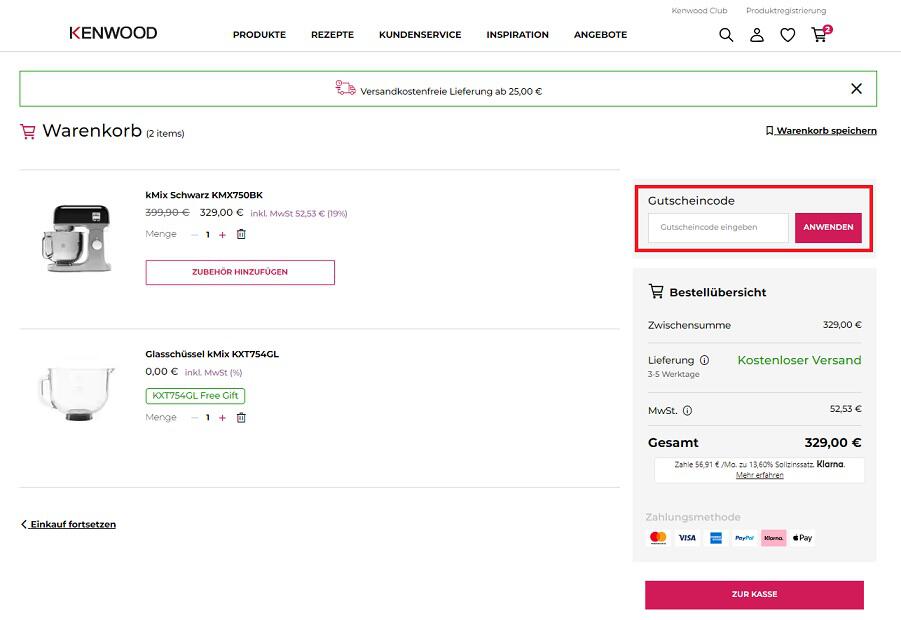This screenshot has width=901, height=620.
Task: Focus the Gutscheincode input field
Action: tap(718, 228)
